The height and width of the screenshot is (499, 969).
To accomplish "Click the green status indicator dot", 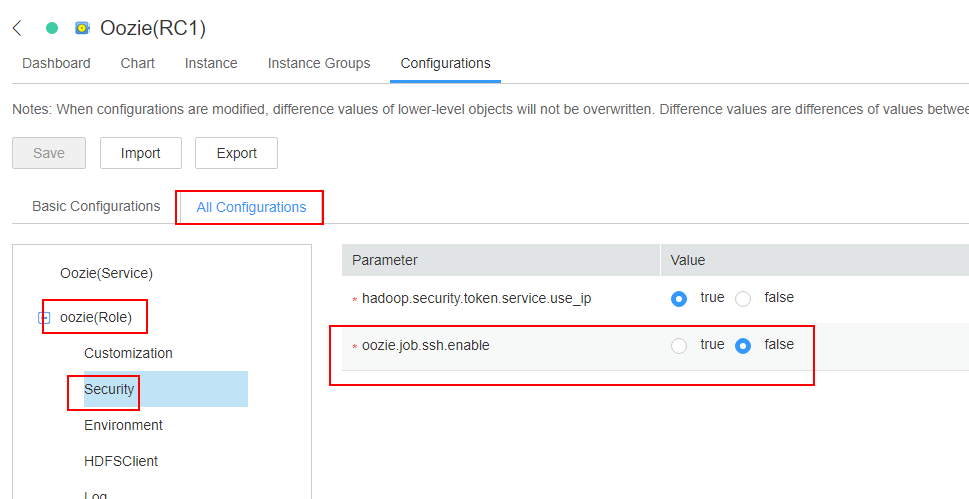I will click(x=52, y=28).
